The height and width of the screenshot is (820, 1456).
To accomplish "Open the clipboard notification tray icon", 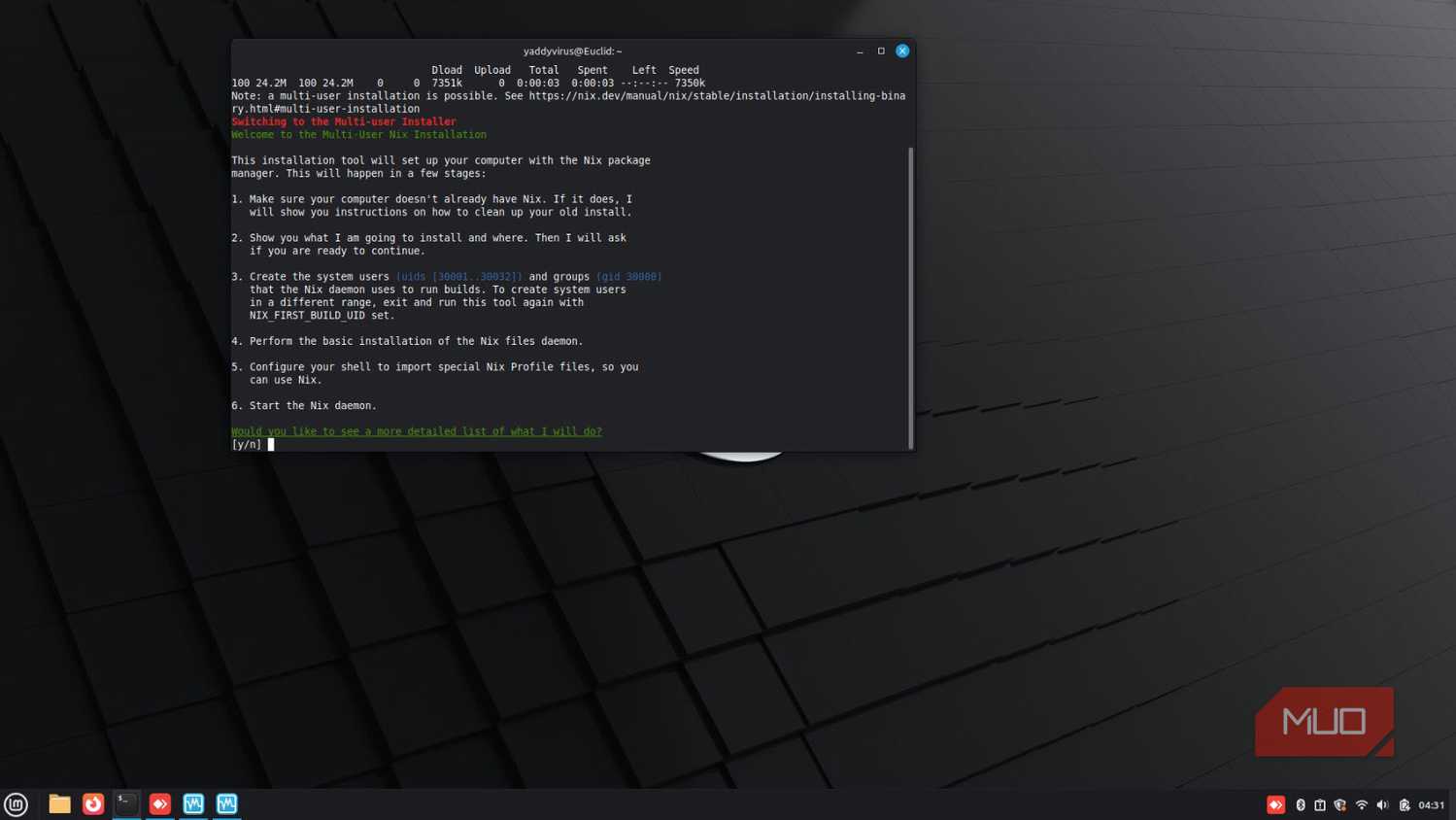I will [x=1320, y=804].
